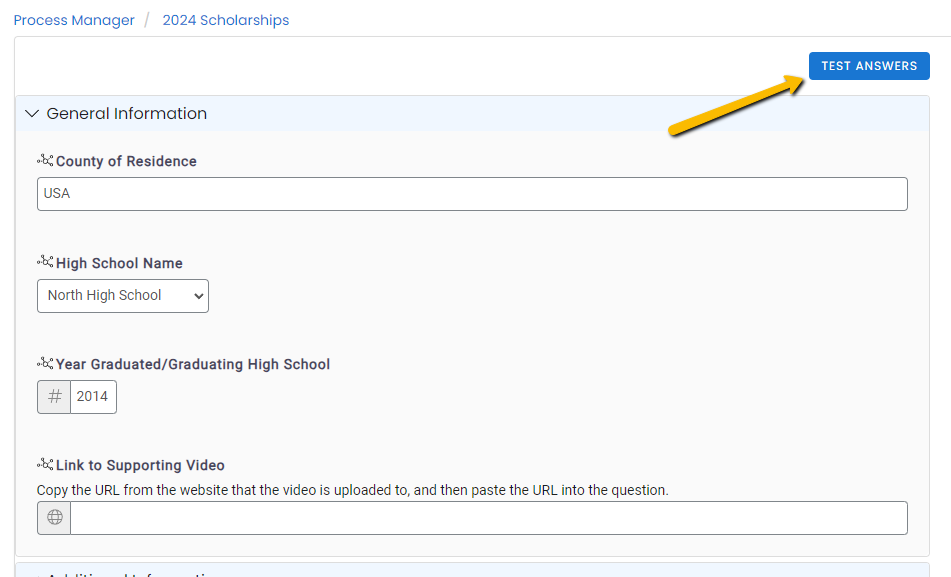Screen dimensions: 951x577
Task: Click the number sign icon before 2014
Action: pyautogui.click(x=54, y=397)
